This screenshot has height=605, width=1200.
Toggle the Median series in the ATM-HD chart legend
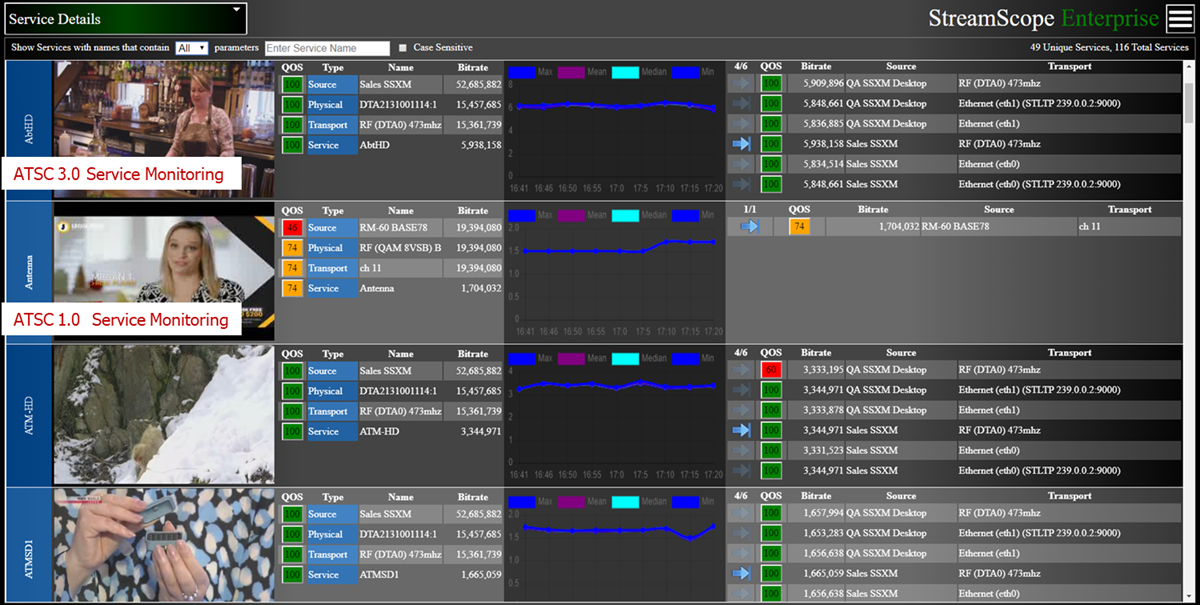point(639,358)
